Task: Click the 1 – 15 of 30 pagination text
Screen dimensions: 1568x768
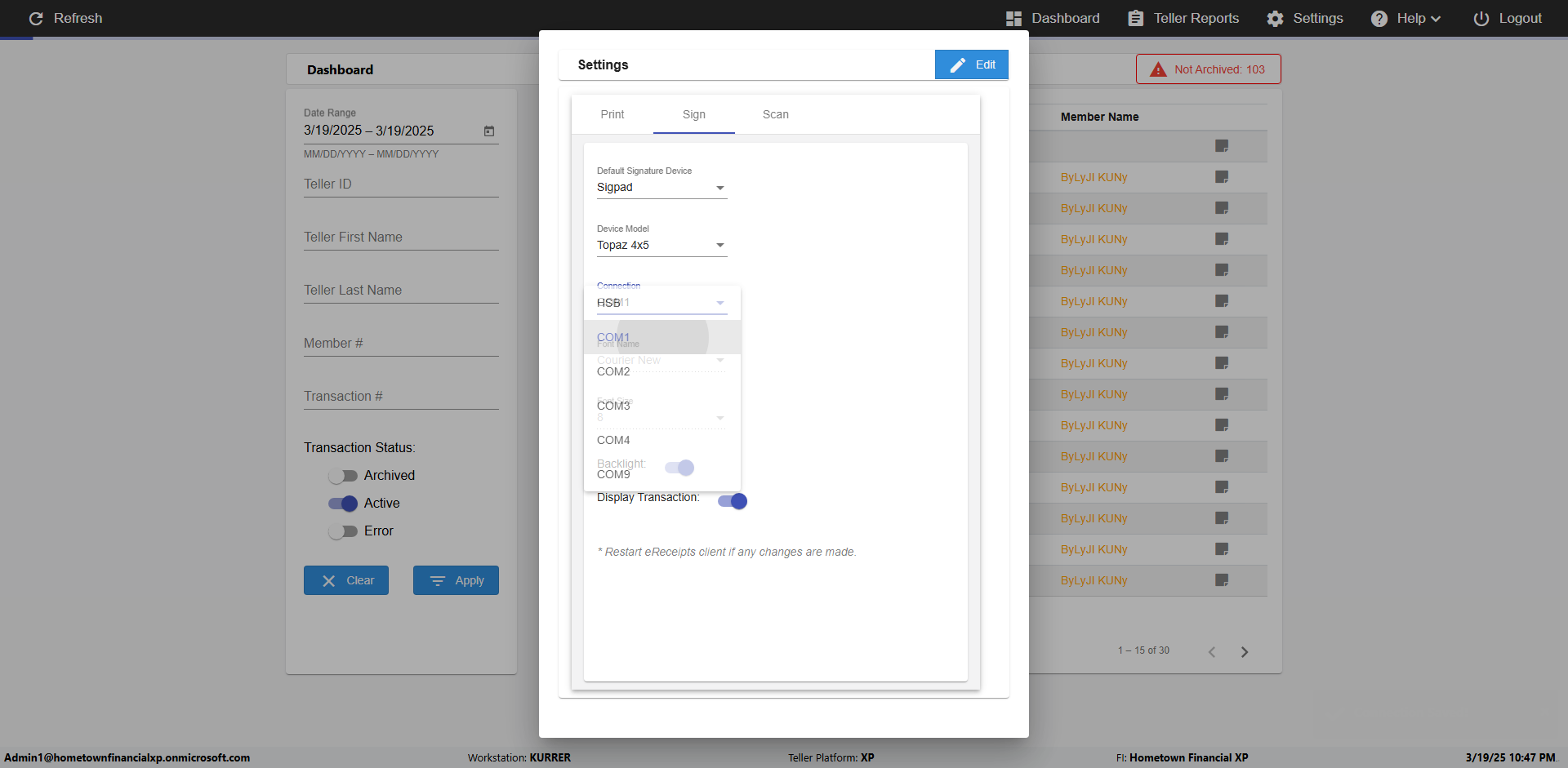Action: tap(1143, 650)
